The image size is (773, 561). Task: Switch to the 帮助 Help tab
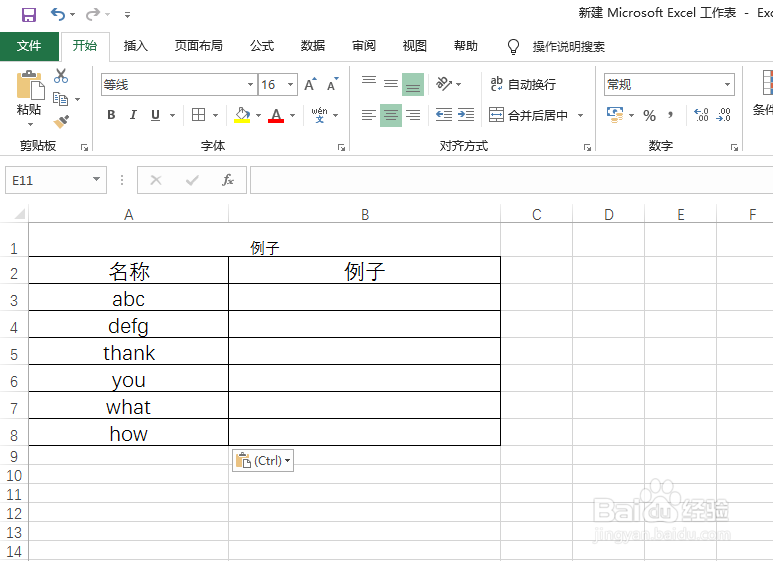(466, 46)
